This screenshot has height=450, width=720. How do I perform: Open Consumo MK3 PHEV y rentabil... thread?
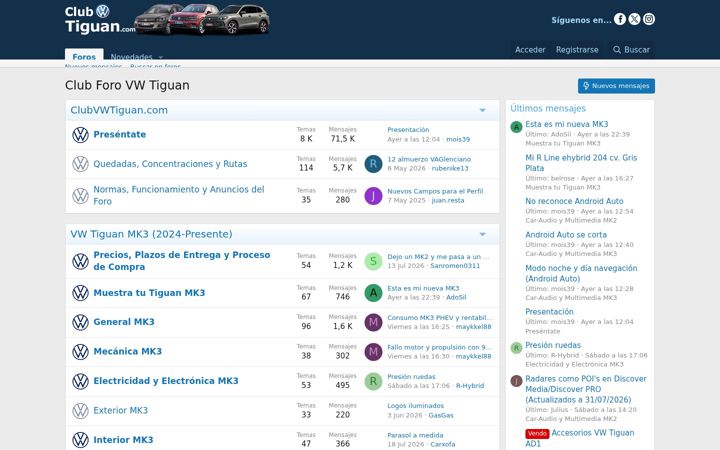(439, 318)
